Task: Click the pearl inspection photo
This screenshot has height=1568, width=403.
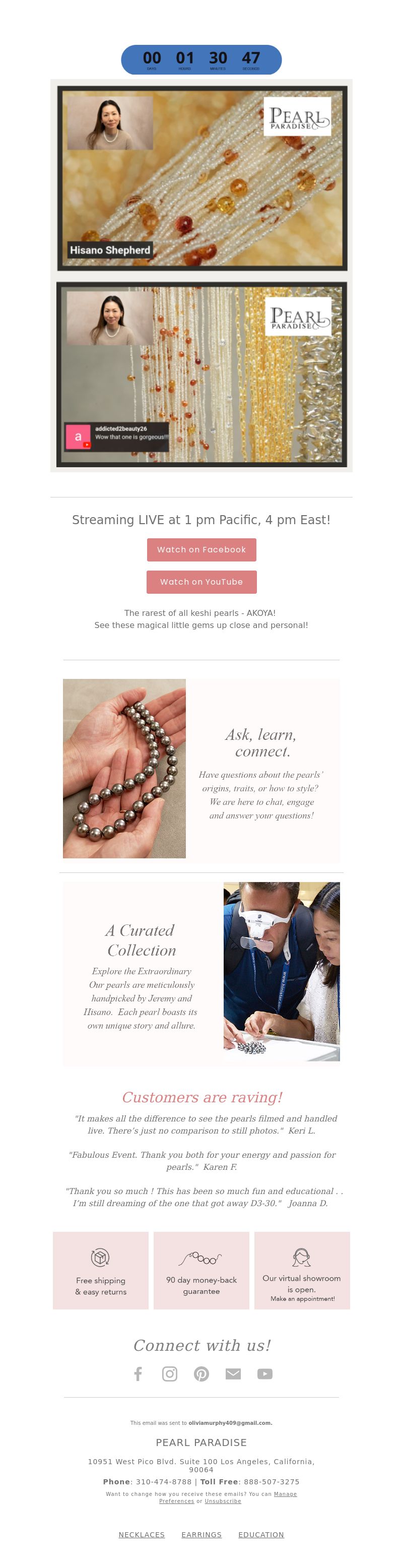Action: click(282, 971)
